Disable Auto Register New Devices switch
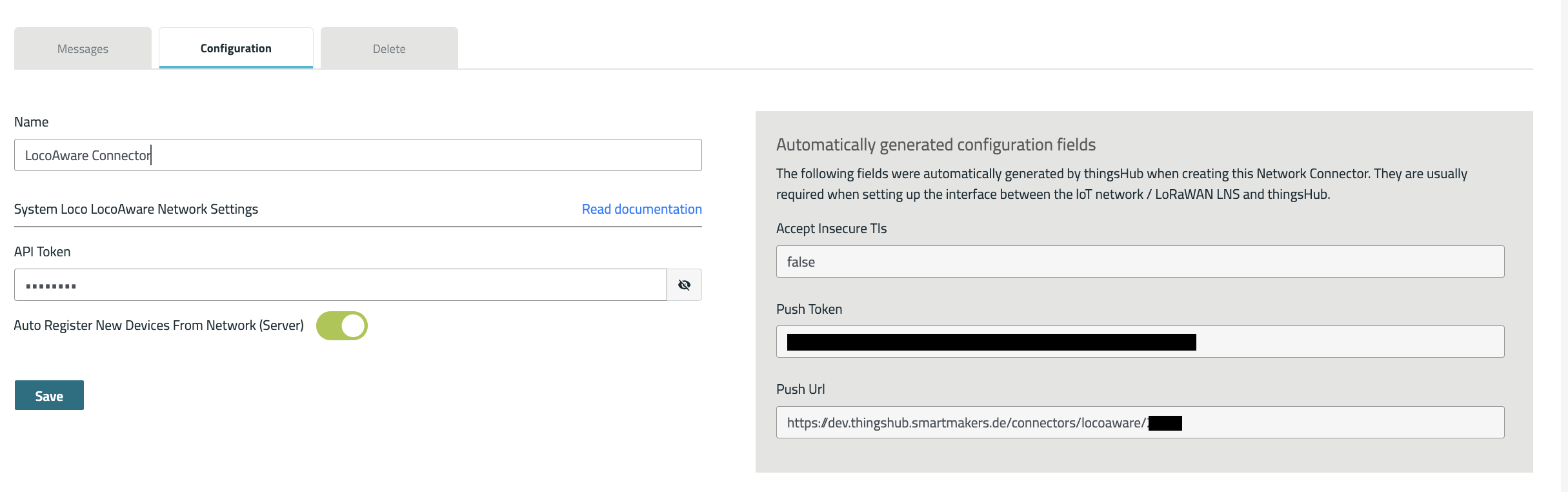Screen dimensions: 1568x492 coord(342,325)
